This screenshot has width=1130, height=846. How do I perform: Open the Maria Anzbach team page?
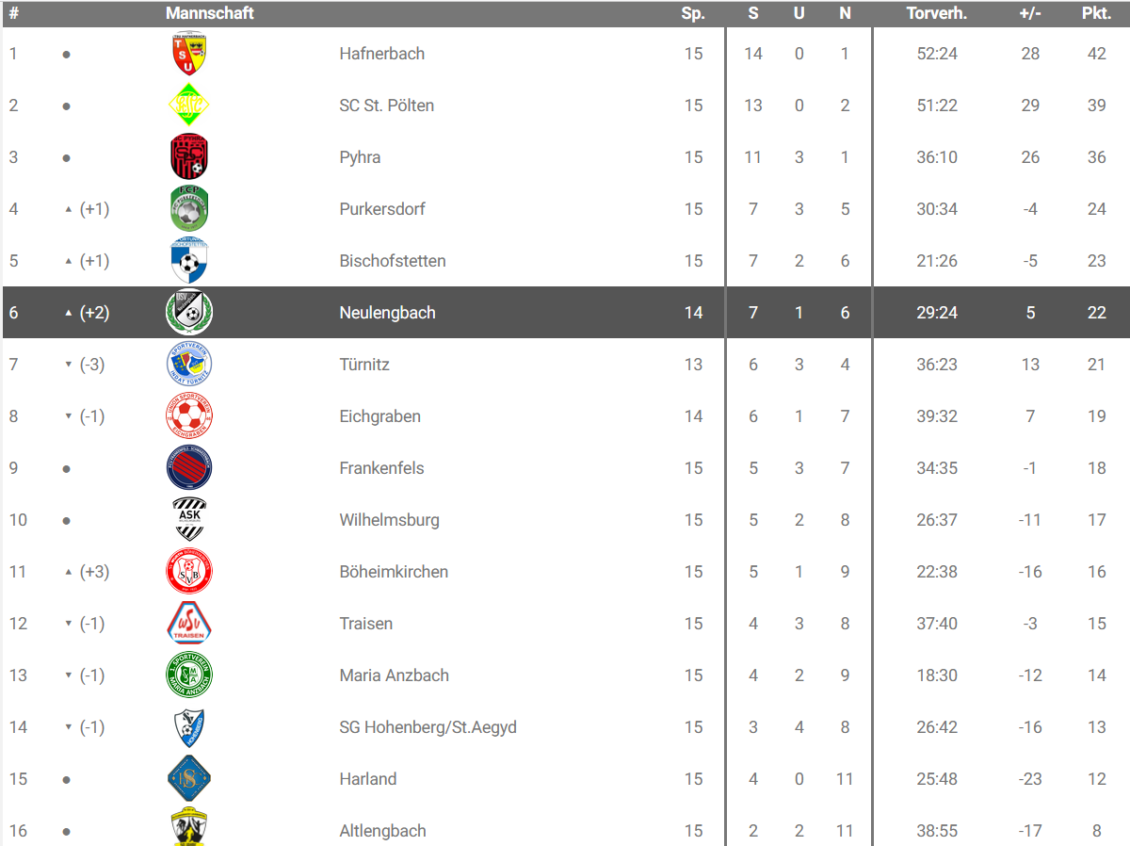(x=393, y=675)
